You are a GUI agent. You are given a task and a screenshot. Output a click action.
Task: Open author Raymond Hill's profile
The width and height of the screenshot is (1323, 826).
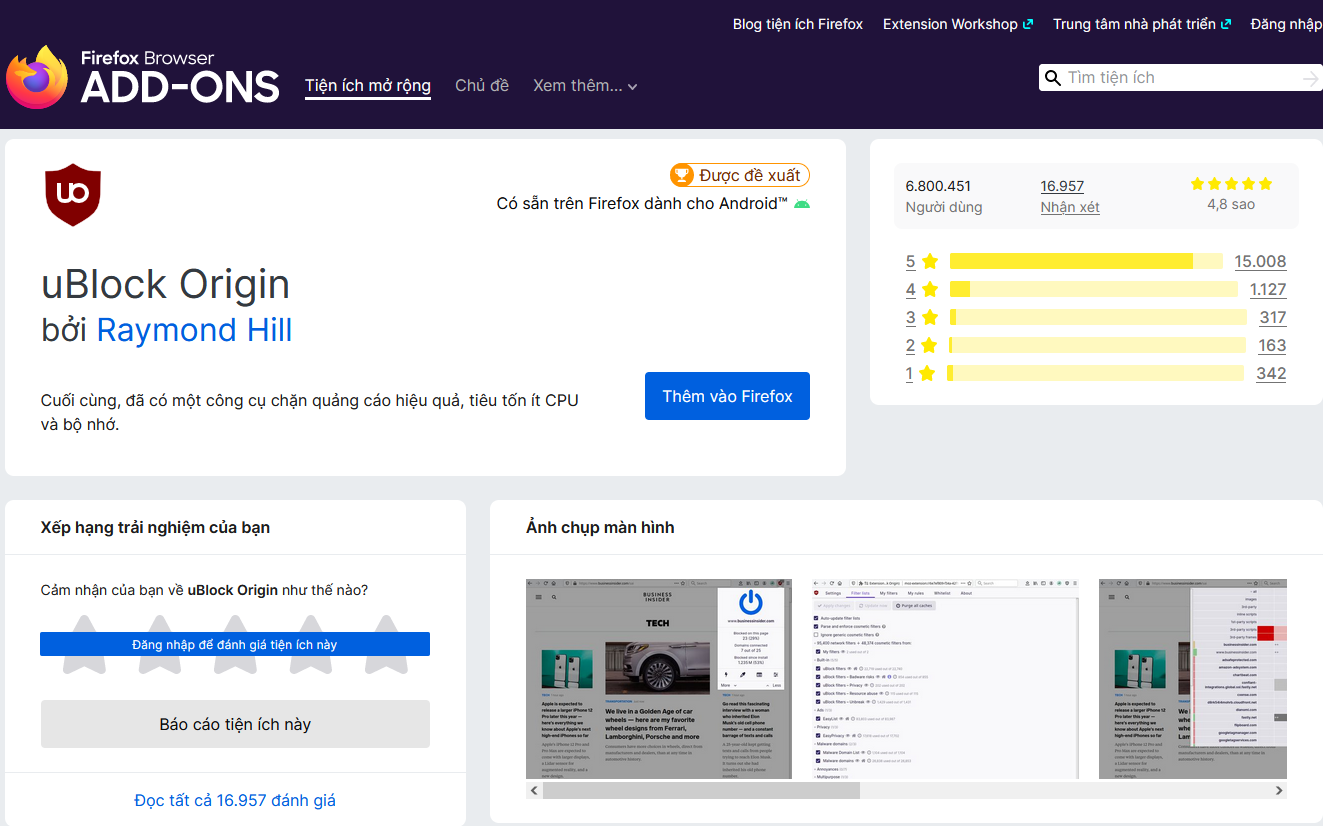click(x=195, y=330)
